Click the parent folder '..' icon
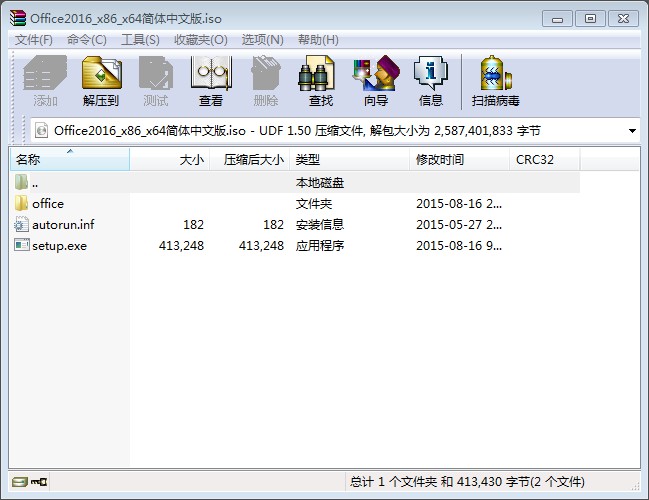This screenshot has width=649, height=500. pyautogui.click(x=22, y=182)
